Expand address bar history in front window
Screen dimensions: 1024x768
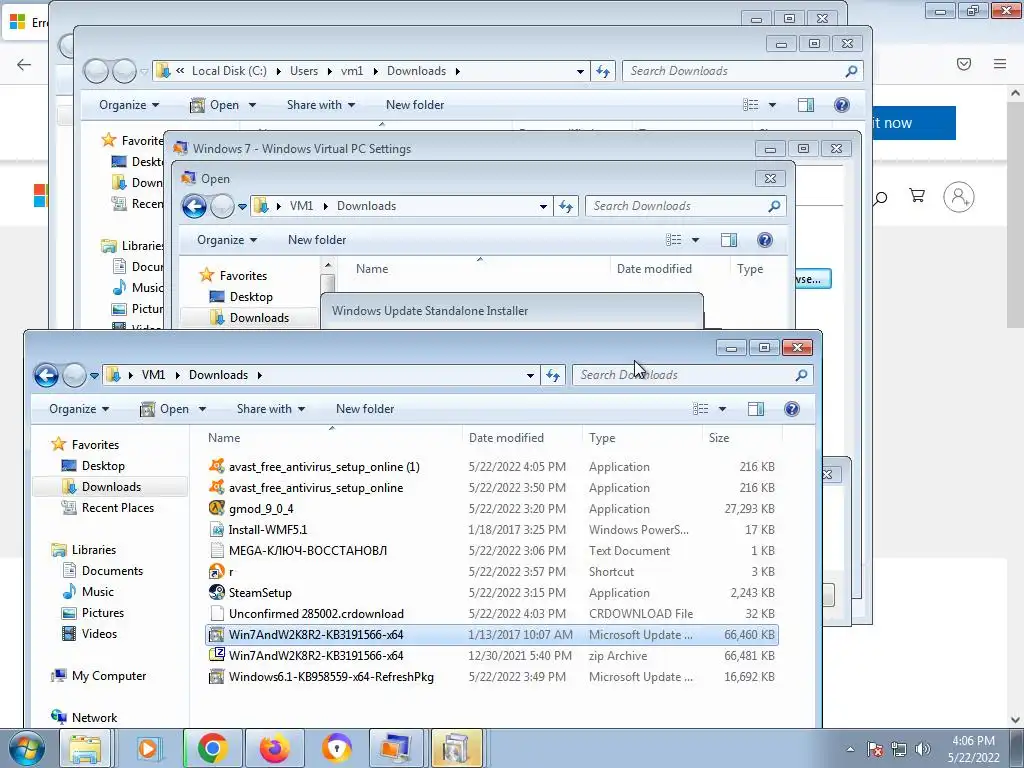[x=530, y=375]
